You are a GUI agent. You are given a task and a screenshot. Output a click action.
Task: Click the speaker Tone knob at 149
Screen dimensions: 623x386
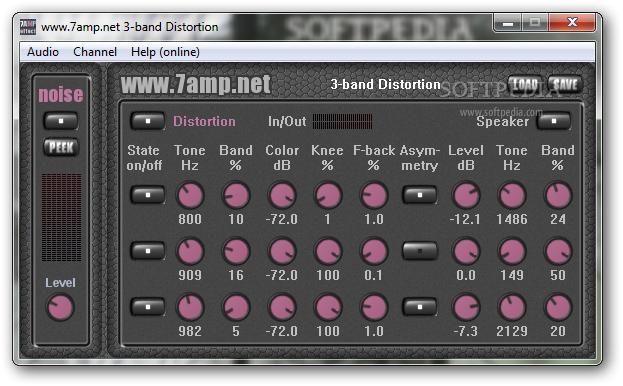[x=512, y=251]
